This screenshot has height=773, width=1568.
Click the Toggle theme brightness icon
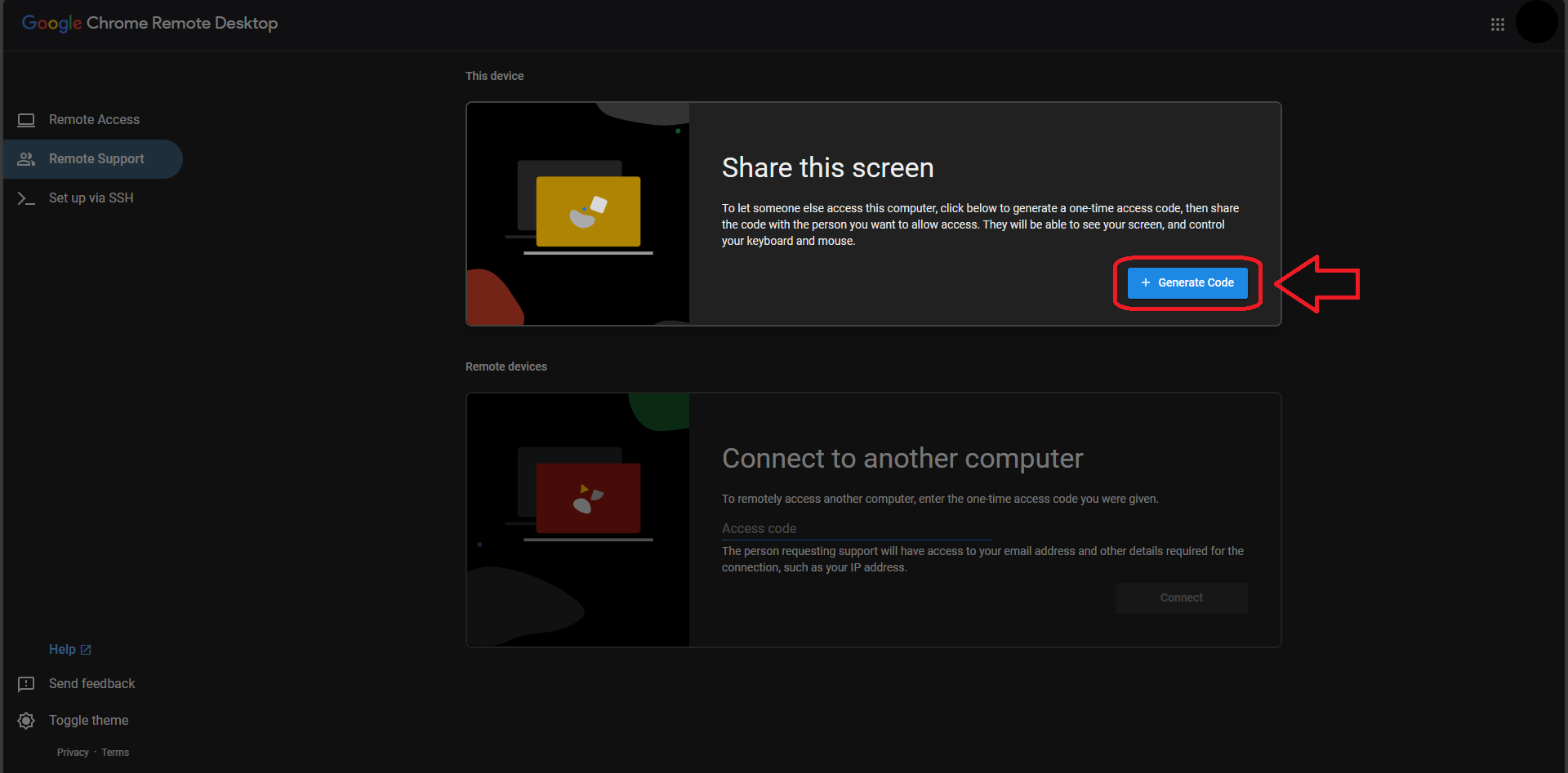(26, 721)
